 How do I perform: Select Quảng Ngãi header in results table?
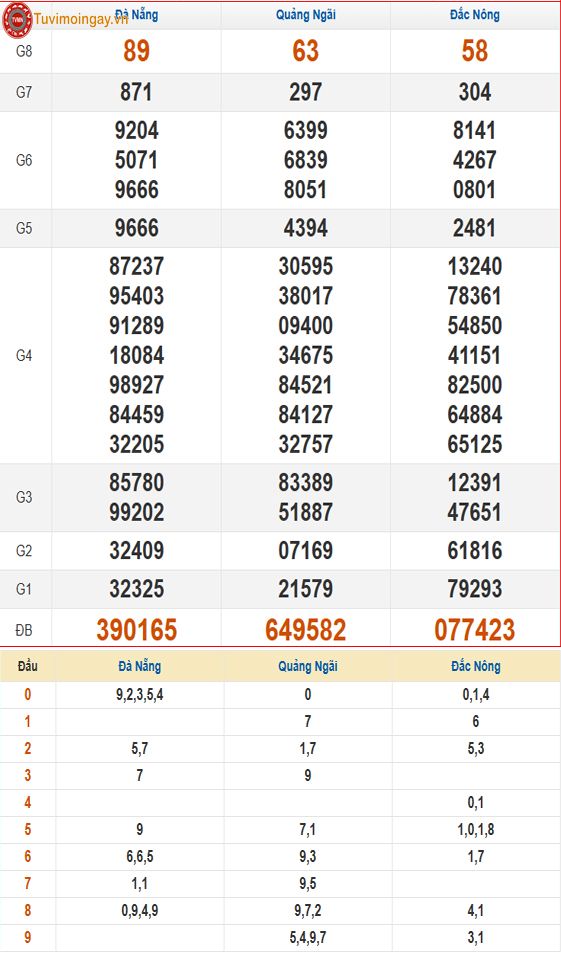pyautogui.click(x=306, y=15)
